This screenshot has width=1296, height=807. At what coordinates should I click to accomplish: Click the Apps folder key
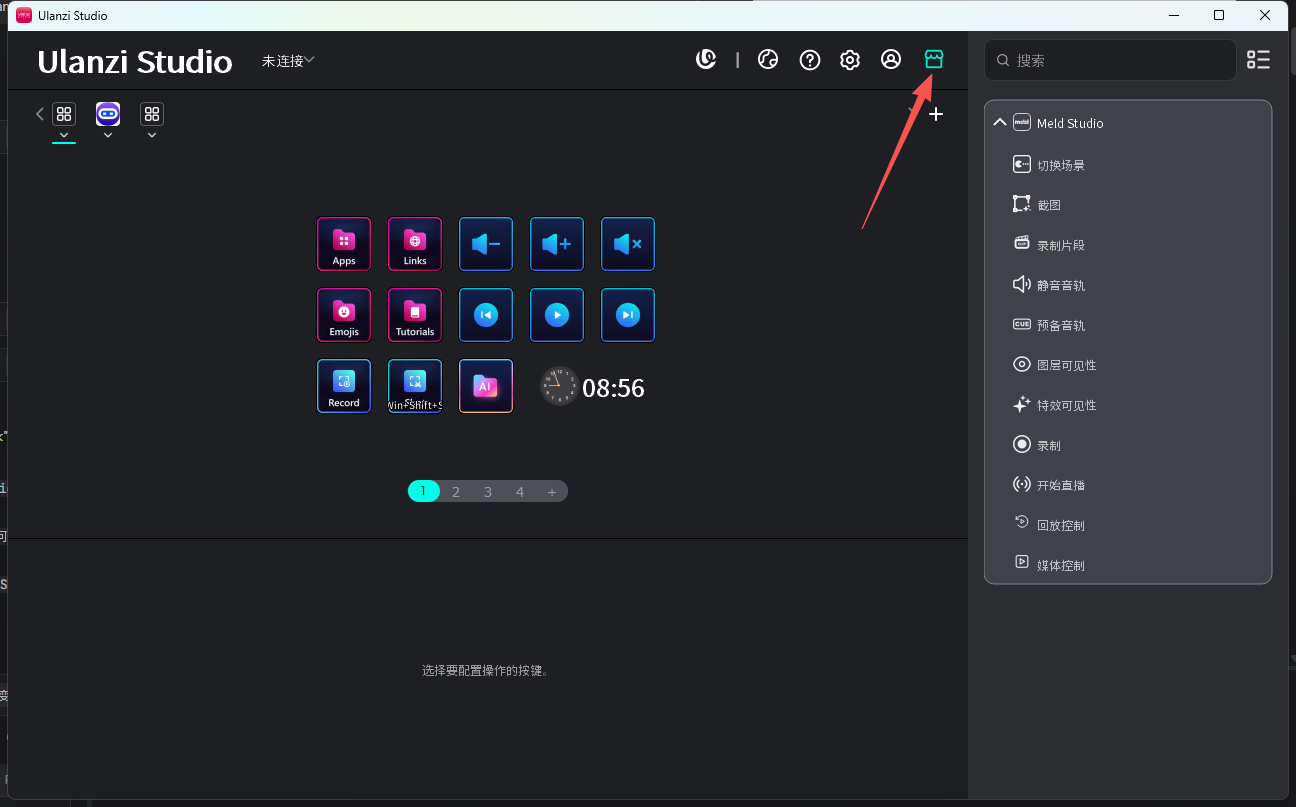pos(344,244)
